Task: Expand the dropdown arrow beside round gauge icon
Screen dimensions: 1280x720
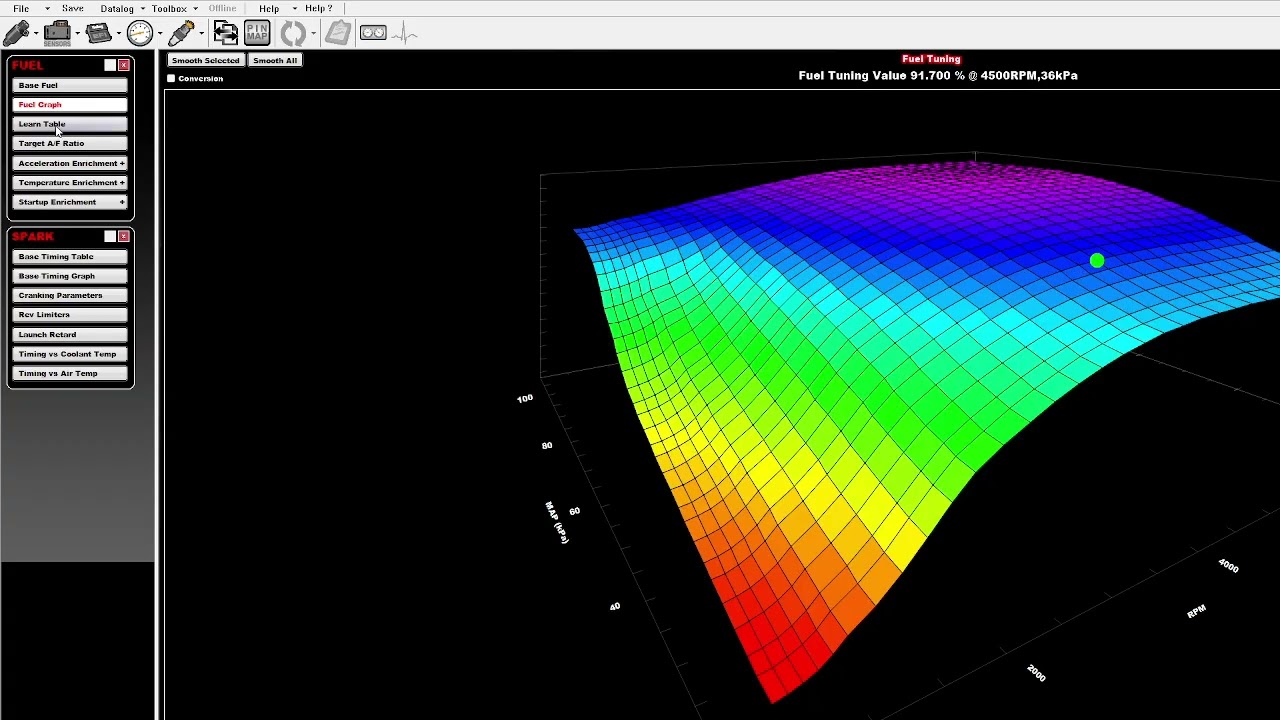Action: (159, 34)
